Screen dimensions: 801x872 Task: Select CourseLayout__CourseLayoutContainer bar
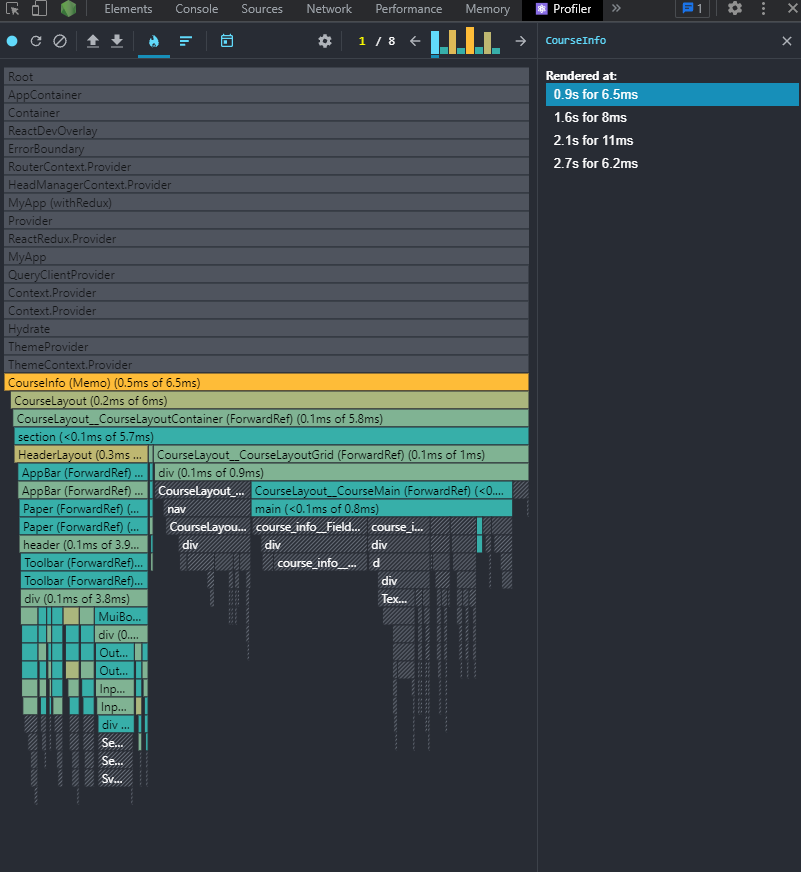[271, 419]
